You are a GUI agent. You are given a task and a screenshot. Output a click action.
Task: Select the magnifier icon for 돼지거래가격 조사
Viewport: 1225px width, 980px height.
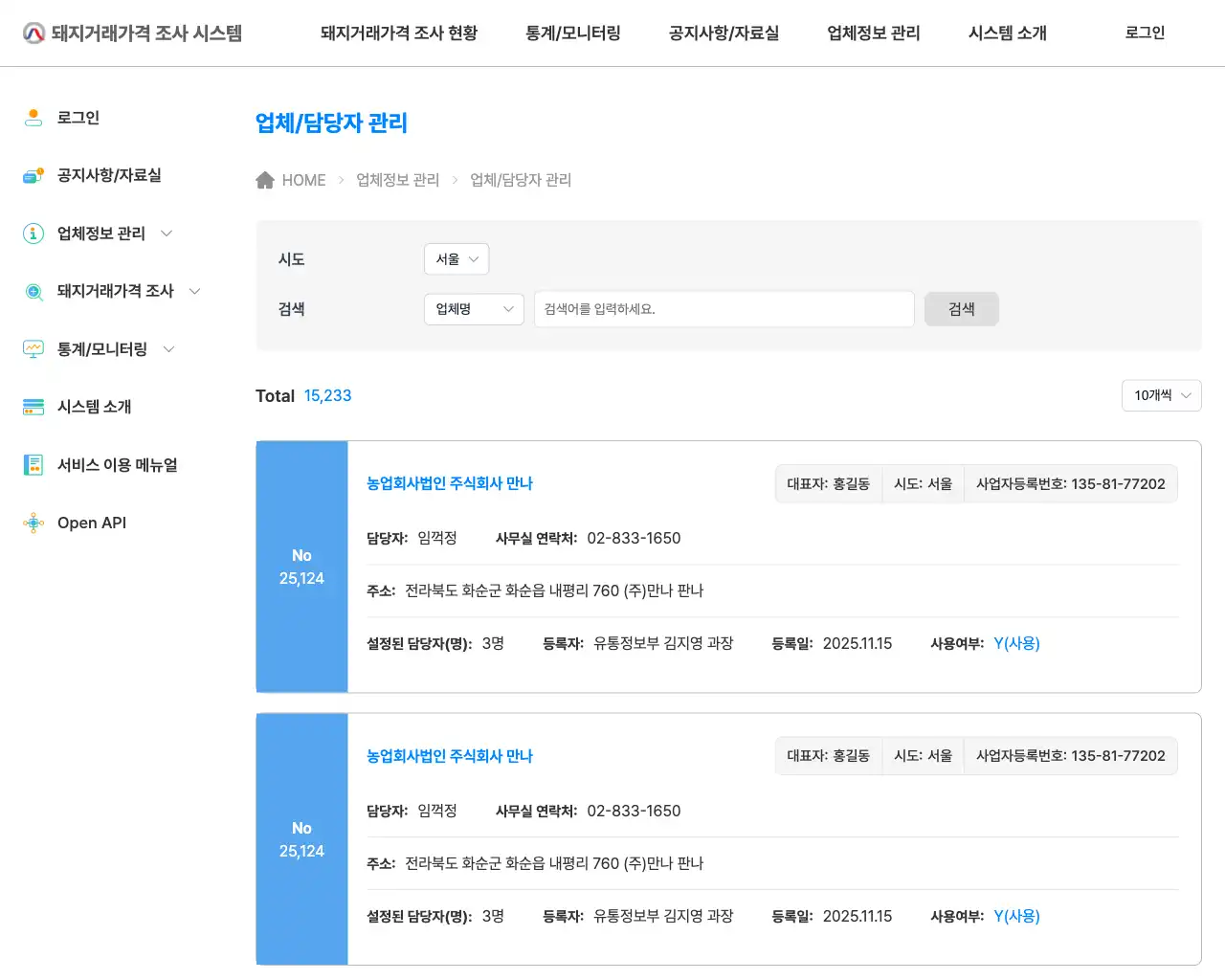33,291
